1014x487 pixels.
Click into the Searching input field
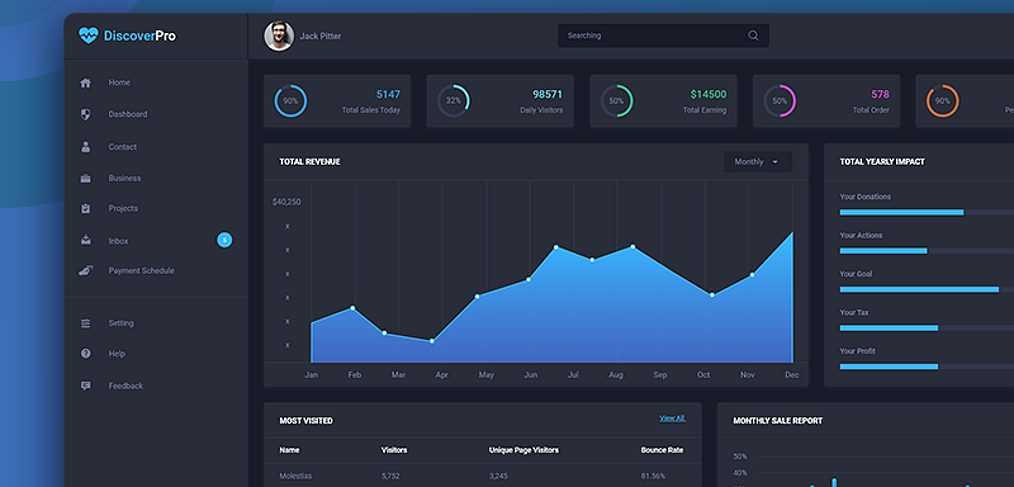663,36
